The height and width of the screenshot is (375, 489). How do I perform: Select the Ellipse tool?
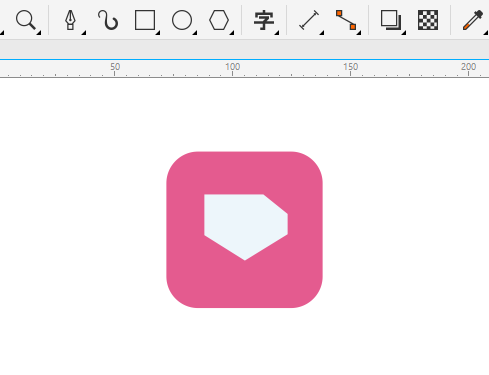(182, 20)
